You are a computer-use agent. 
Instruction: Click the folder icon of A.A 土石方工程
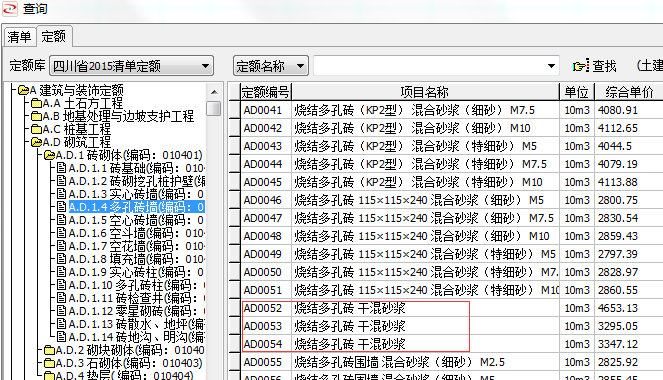click(x=36, y=103)
